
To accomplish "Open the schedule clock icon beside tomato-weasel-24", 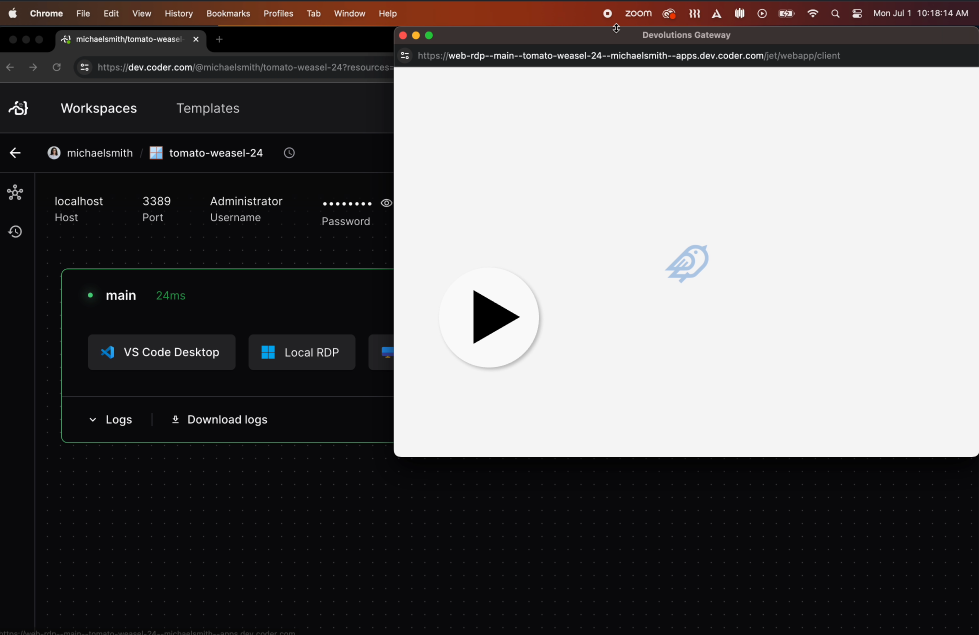I will coord(288,152).
